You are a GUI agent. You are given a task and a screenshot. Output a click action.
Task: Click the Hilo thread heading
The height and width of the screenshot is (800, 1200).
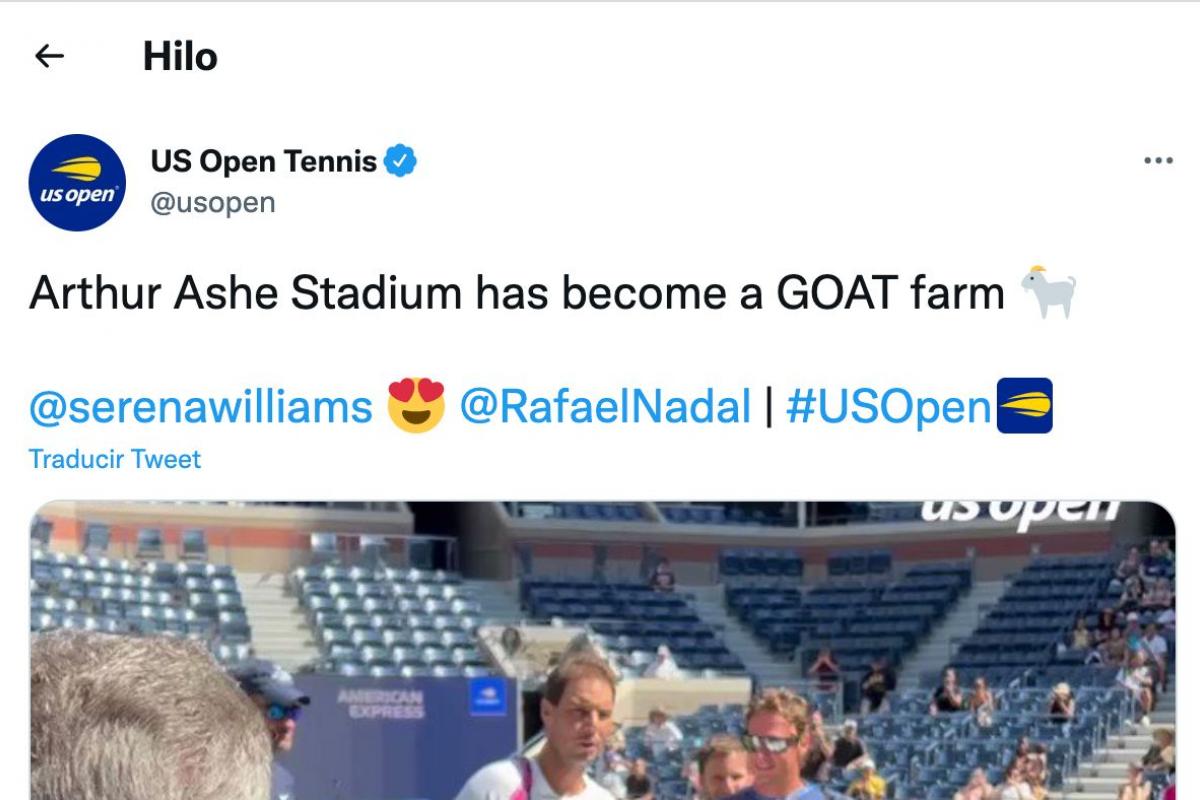point(180,57)
